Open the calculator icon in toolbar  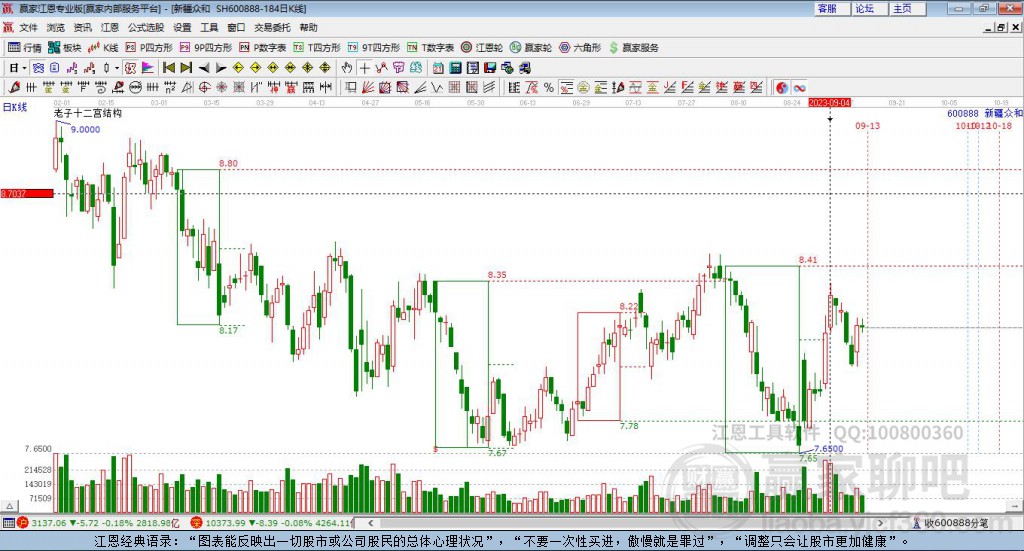455,68
